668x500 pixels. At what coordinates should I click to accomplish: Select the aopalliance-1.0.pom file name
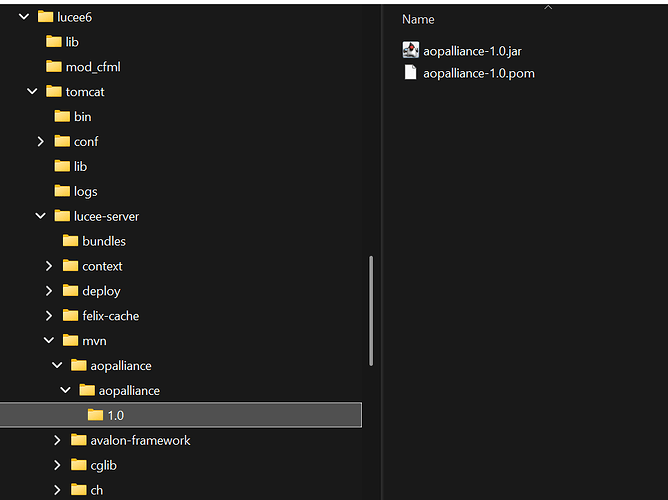[x=479, y=73]
